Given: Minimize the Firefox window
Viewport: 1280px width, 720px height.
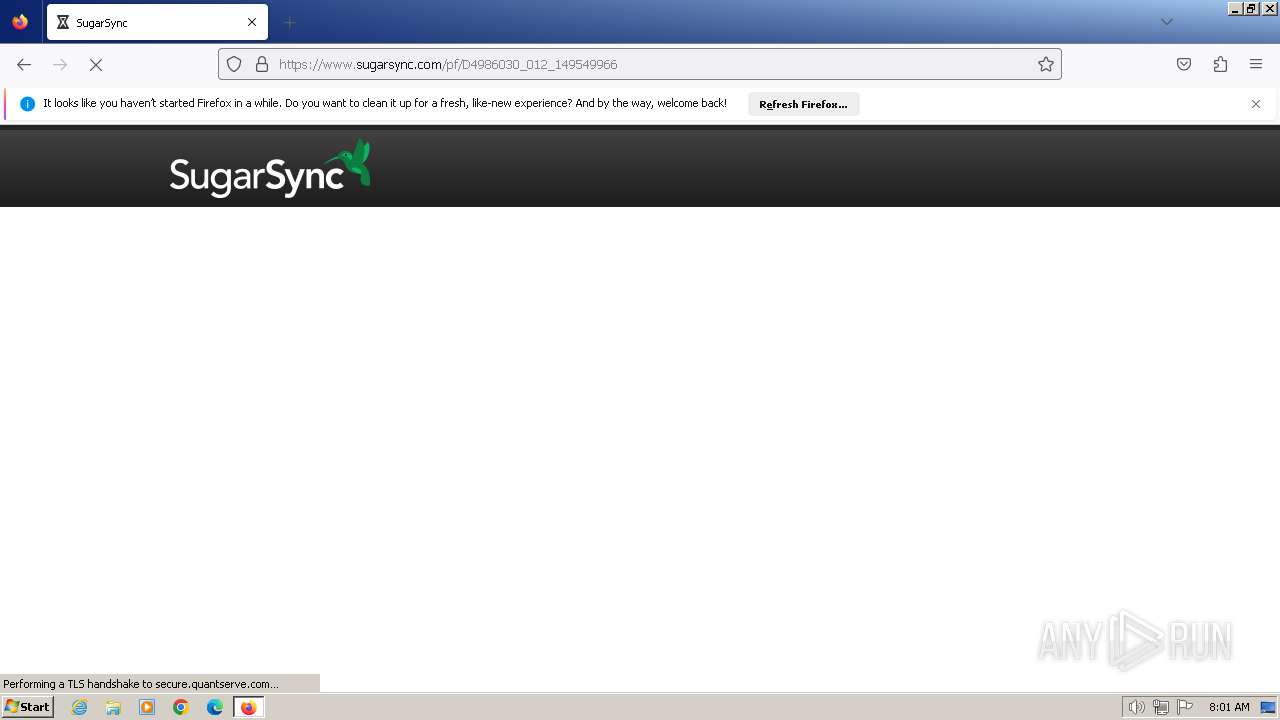Looking at the screenshot, I should (1235, 8).
